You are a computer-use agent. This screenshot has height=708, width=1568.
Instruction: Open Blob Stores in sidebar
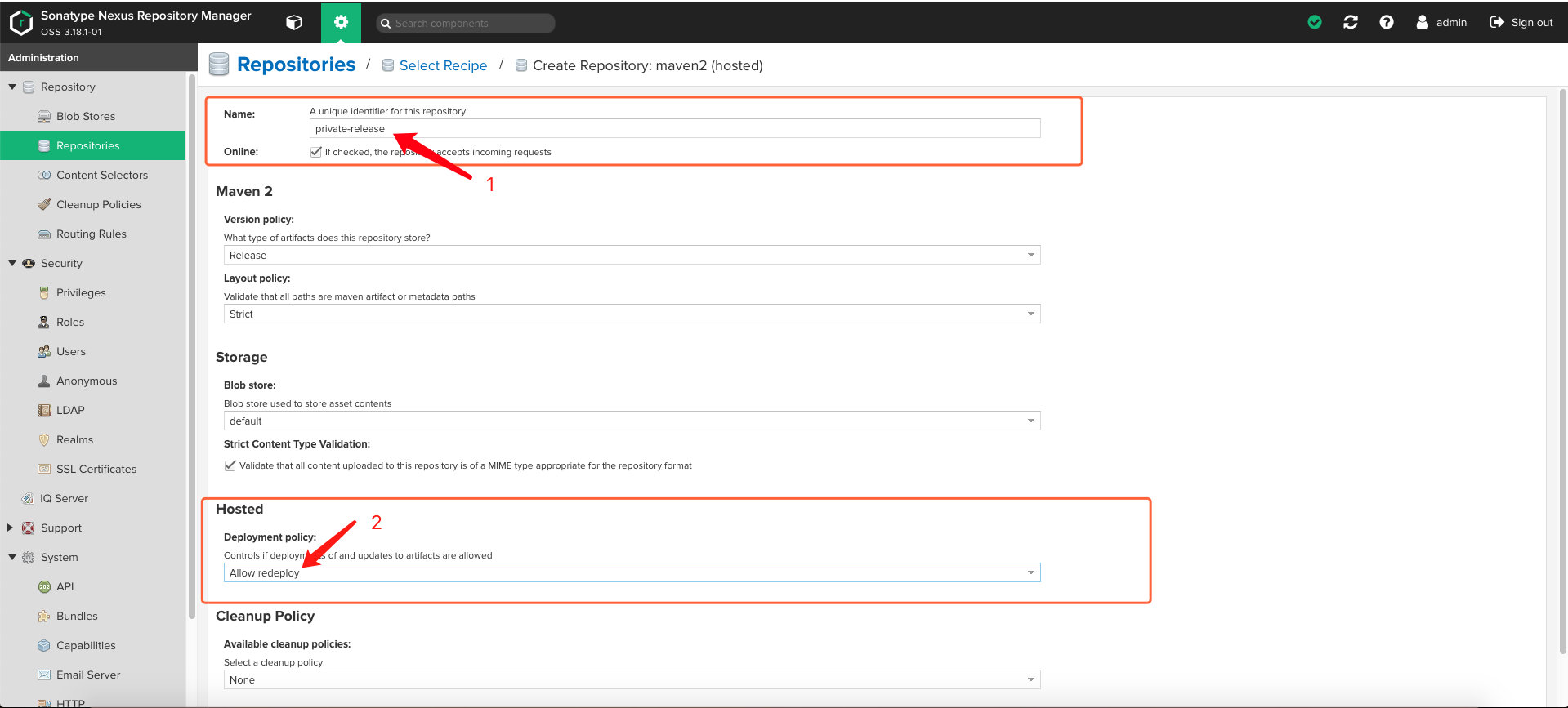(85, 116)
